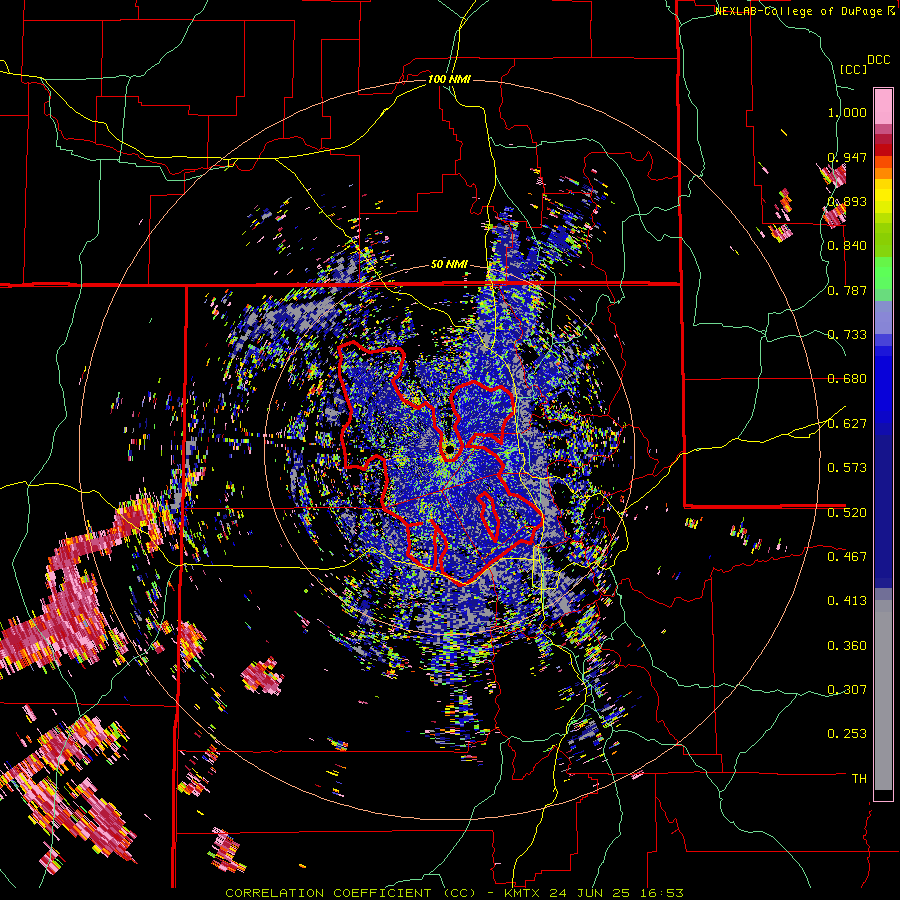Click the 0.520 scale value
The image size is (900, 900).
pyautogui.click(x=847, y=512)
